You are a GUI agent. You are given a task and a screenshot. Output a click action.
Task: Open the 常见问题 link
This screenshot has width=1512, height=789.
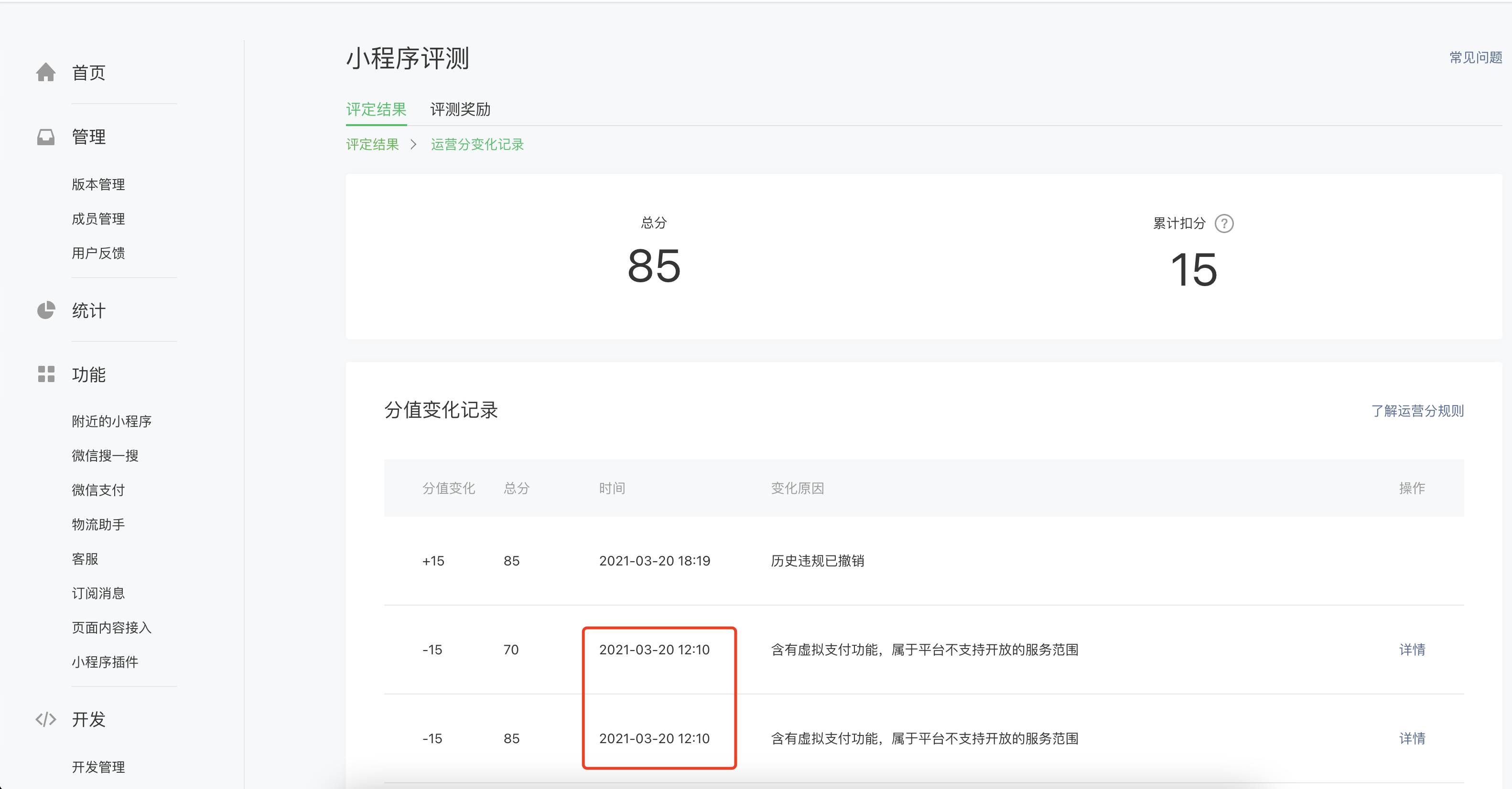click(x=1475, y=57)
